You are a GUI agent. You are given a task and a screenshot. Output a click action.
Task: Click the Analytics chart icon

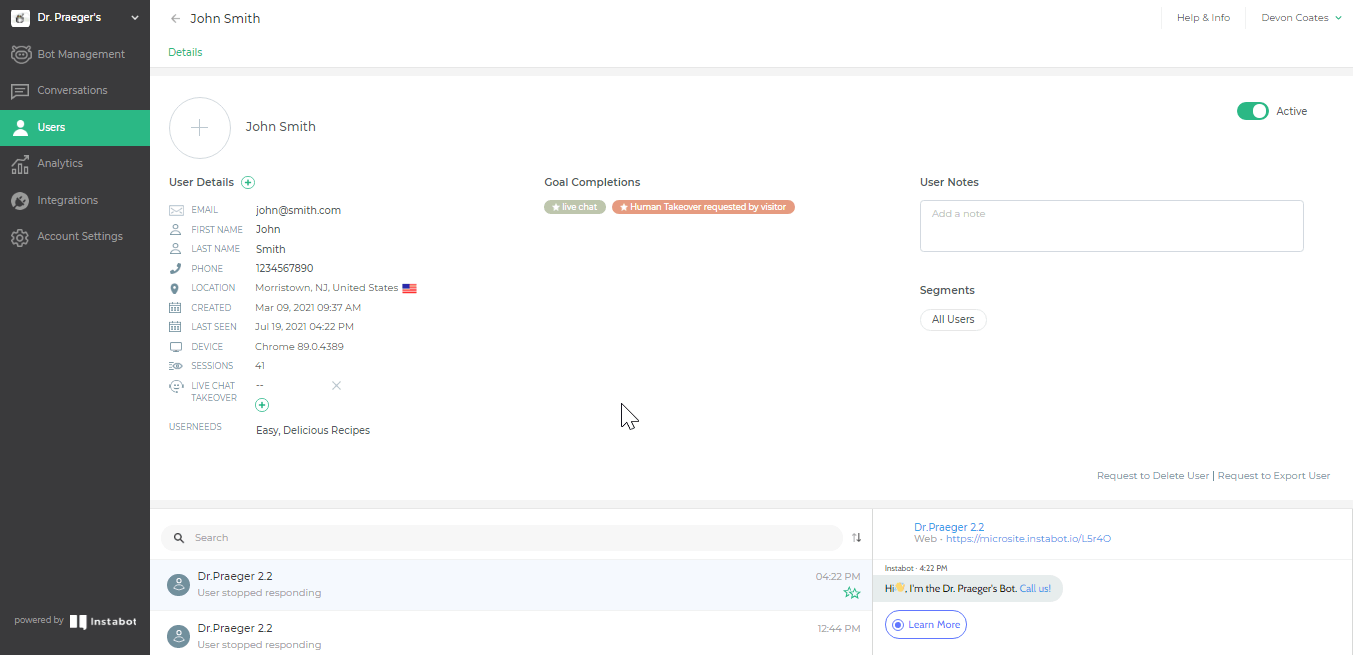pos(20,164)
